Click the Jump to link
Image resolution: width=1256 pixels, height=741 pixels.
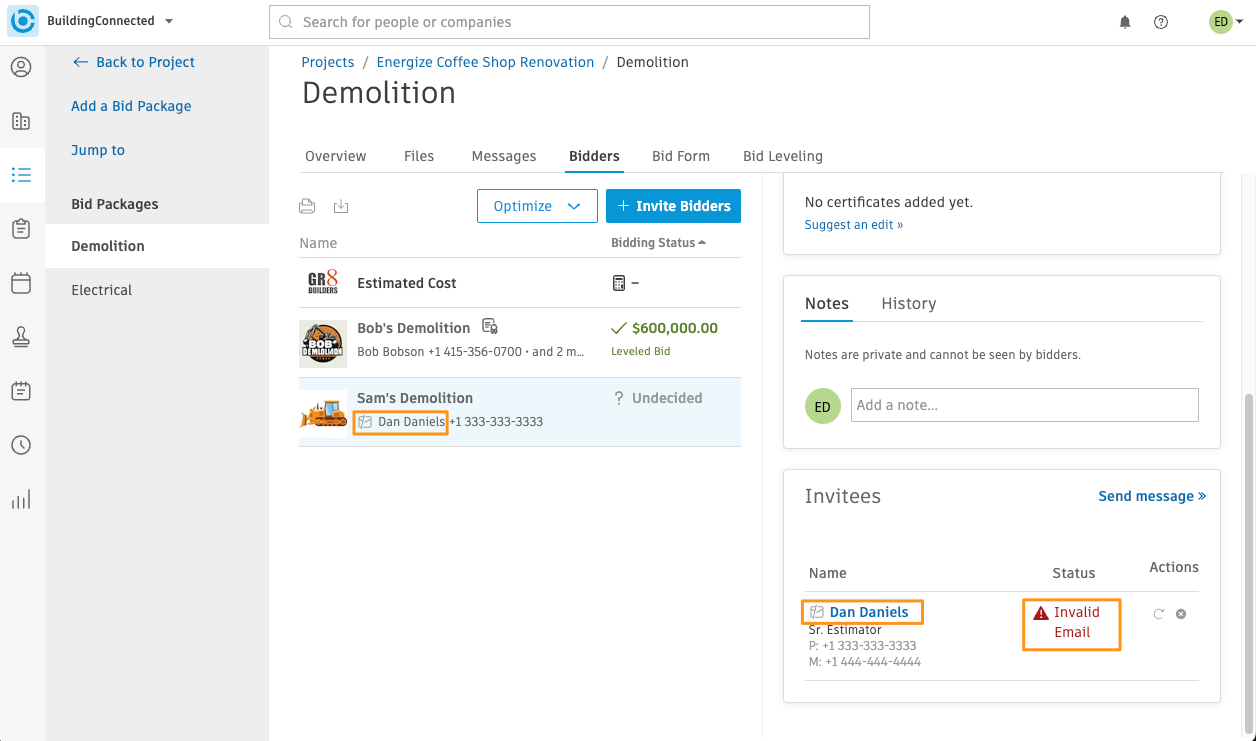tap(98, 150)
